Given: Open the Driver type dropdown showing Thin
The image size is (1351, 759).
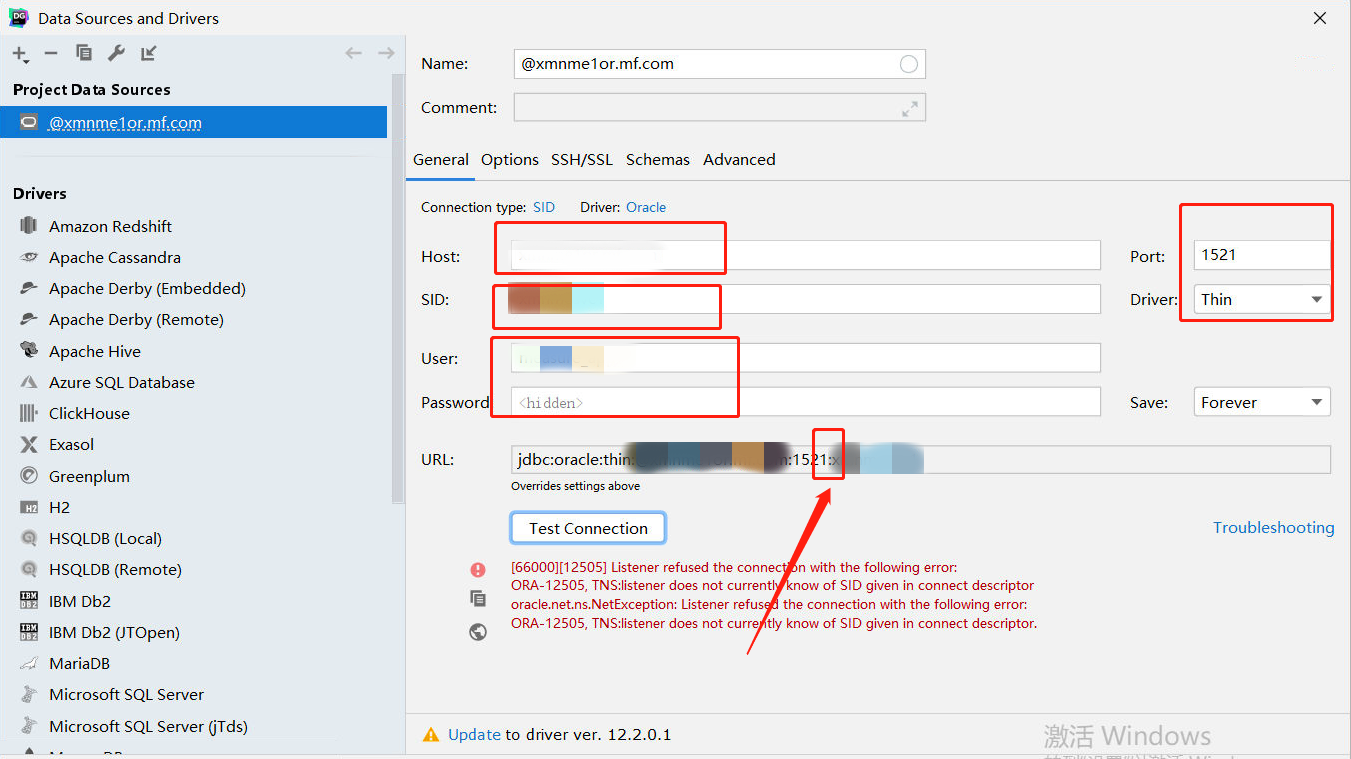Looking at the screenshot, I should [1261, 299].
